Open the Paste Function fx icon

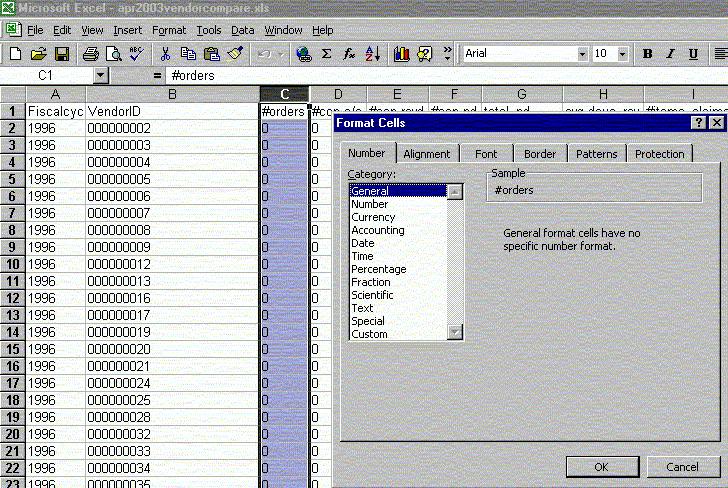[349, 54]
